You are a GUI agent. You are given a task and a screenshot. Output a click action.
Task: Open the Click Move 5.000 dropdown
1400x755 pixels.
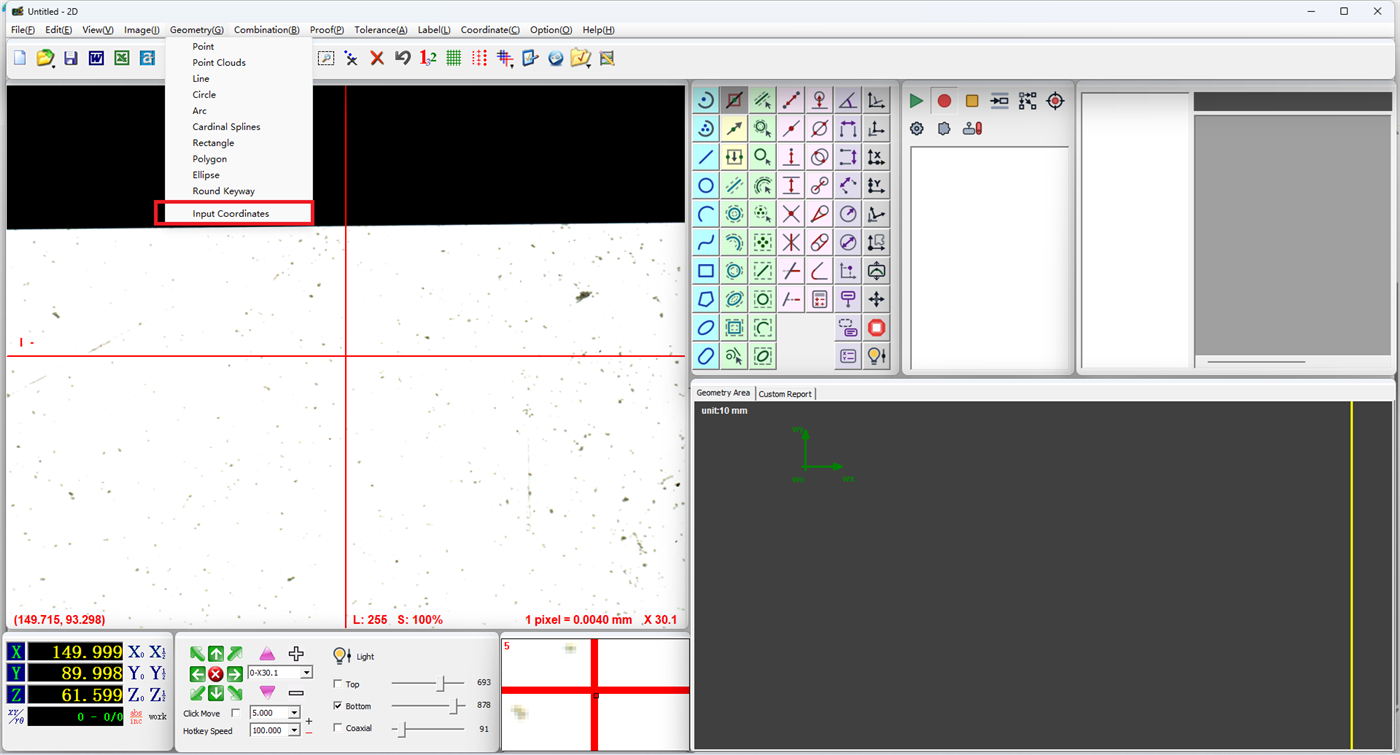[x=294, y=713]
